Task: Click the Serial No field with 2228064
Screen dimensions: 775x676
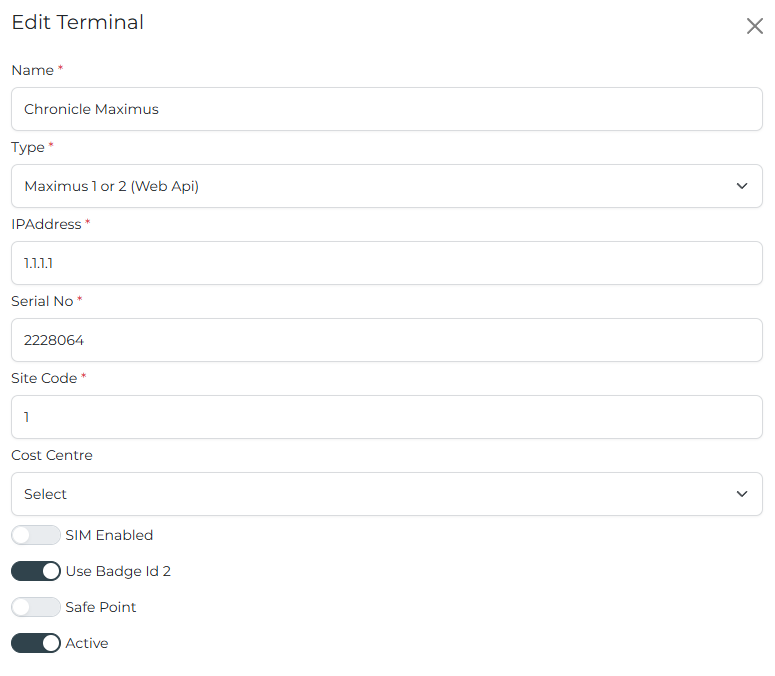Action: point(387,340)
